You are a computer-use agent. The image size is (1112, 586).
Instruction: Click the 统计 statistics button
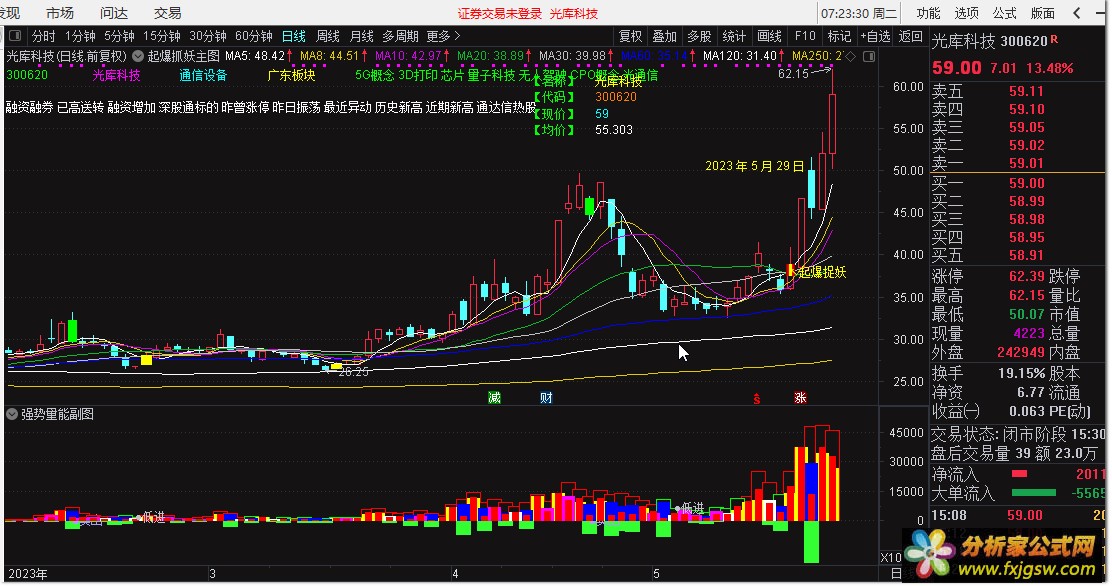pos(734,35)
